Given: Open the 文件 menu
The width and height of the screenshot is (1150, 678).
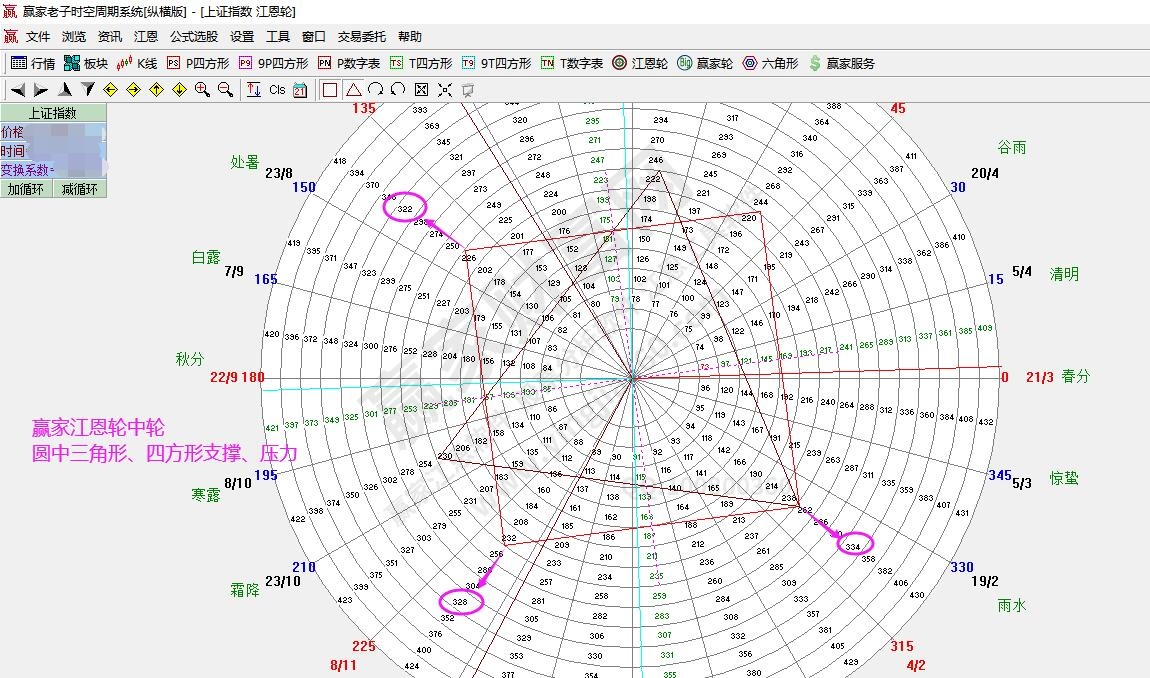Looking at the screenshot, I should 38,37.
